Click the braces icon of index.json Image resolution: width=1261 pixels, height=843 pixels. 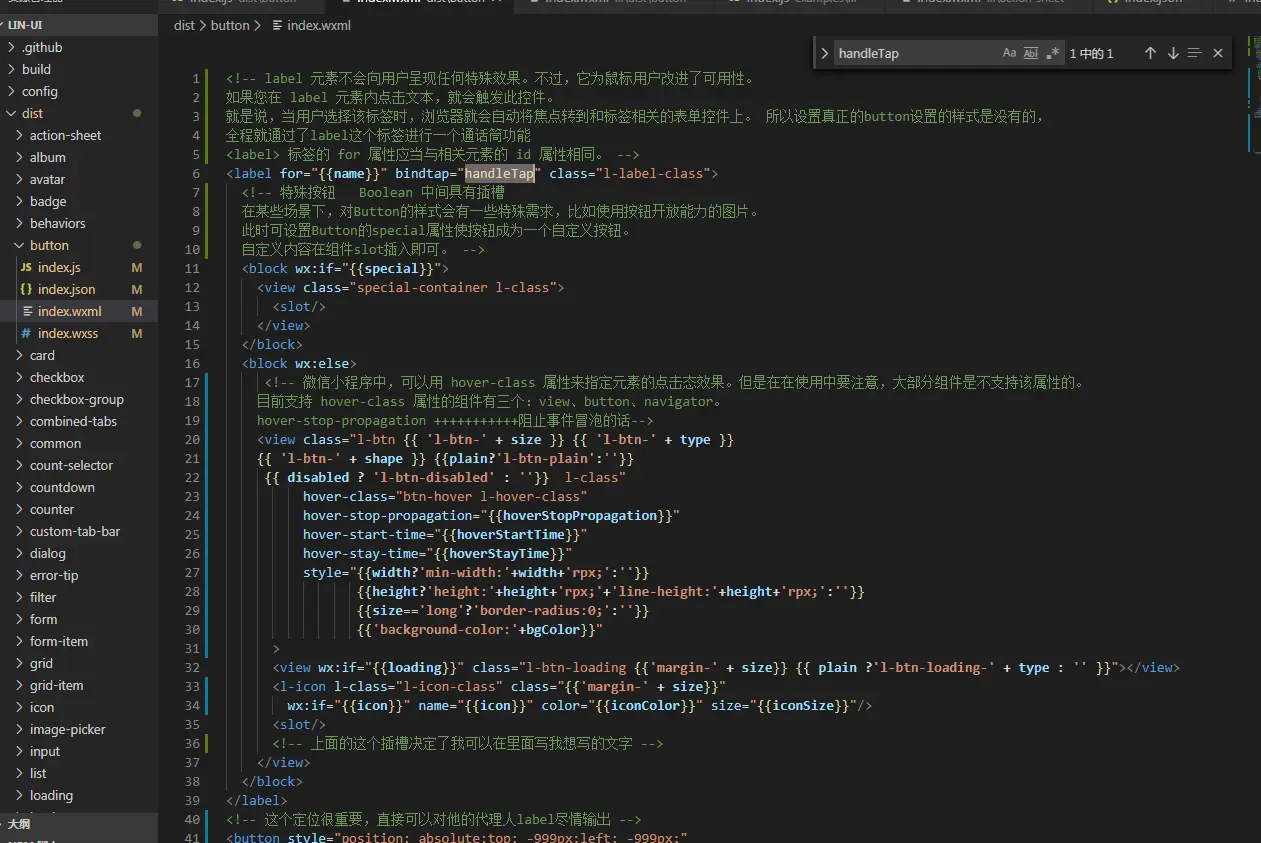click(26, 289)
